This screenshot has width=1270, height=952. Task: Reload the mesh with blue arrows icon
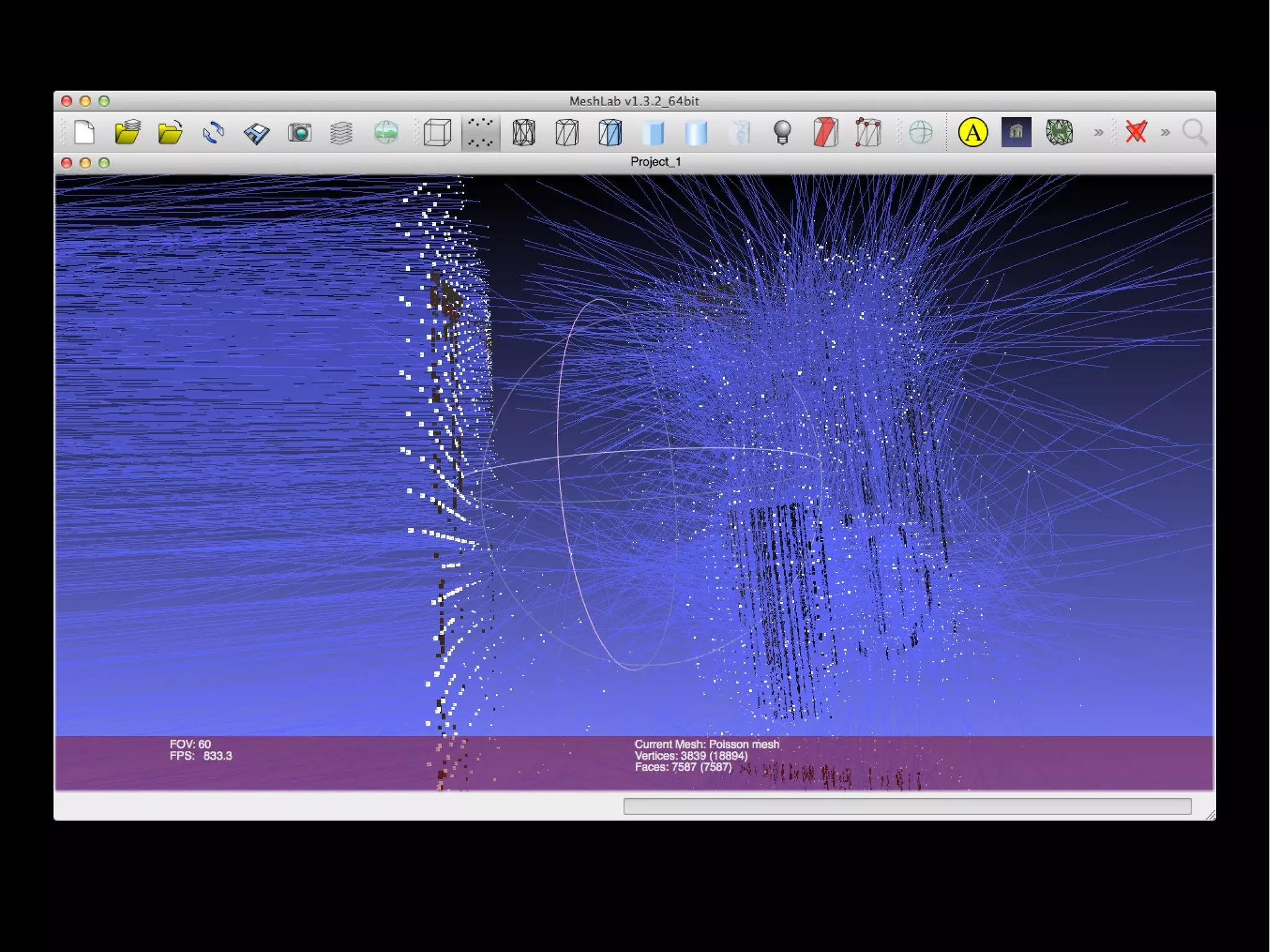[213, 132]
